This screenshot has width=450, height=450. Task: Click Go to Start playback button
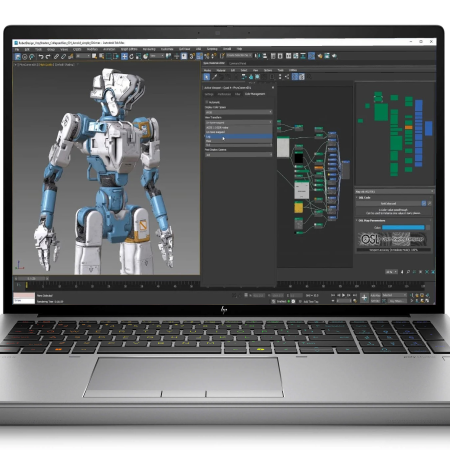pyautogui.click(x=333, y=295)
